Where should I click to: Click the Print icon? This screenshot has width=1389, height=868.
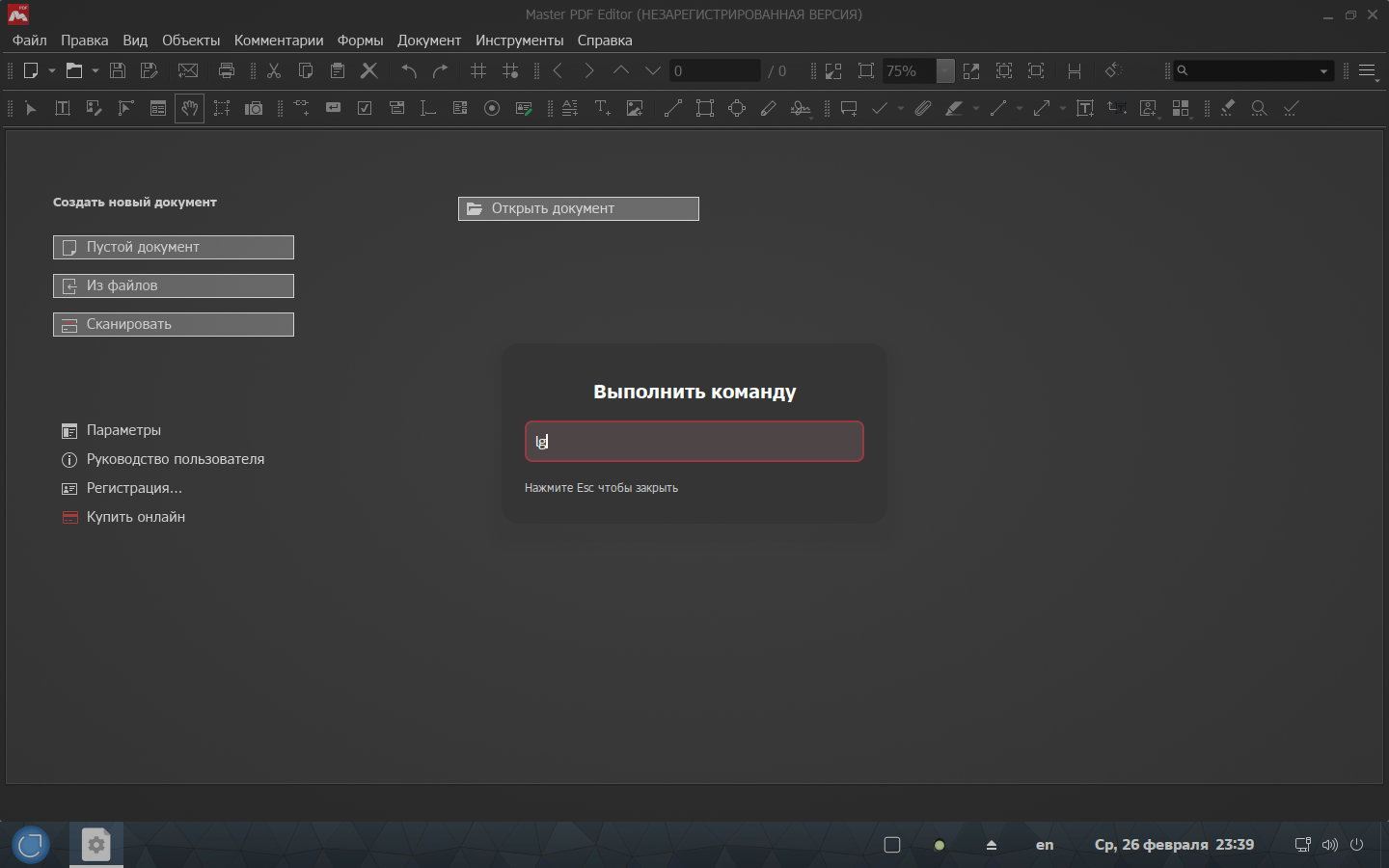pos(227,70)
